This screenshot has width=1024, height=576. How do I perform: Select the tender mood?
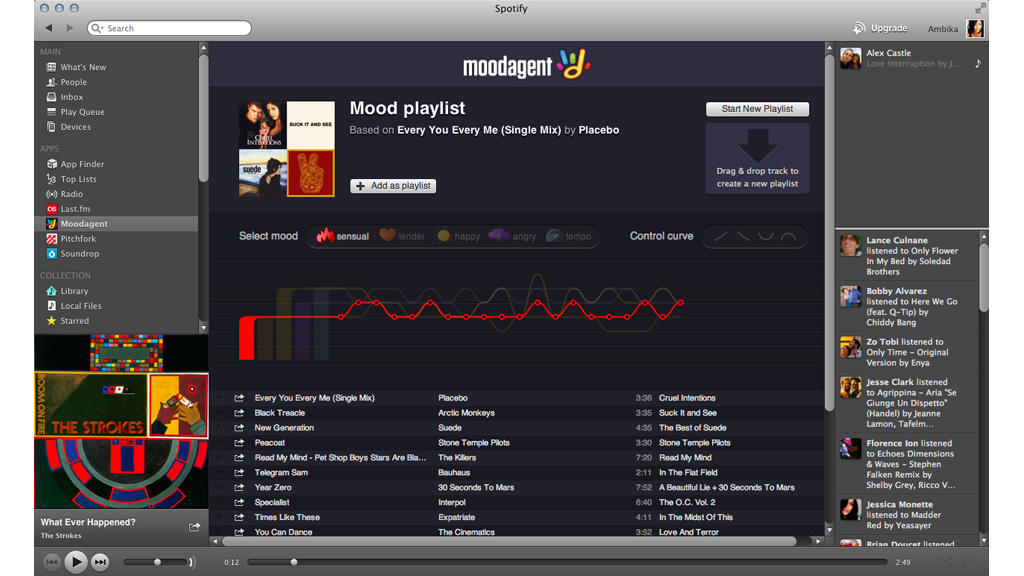click(x=402, y=236)
